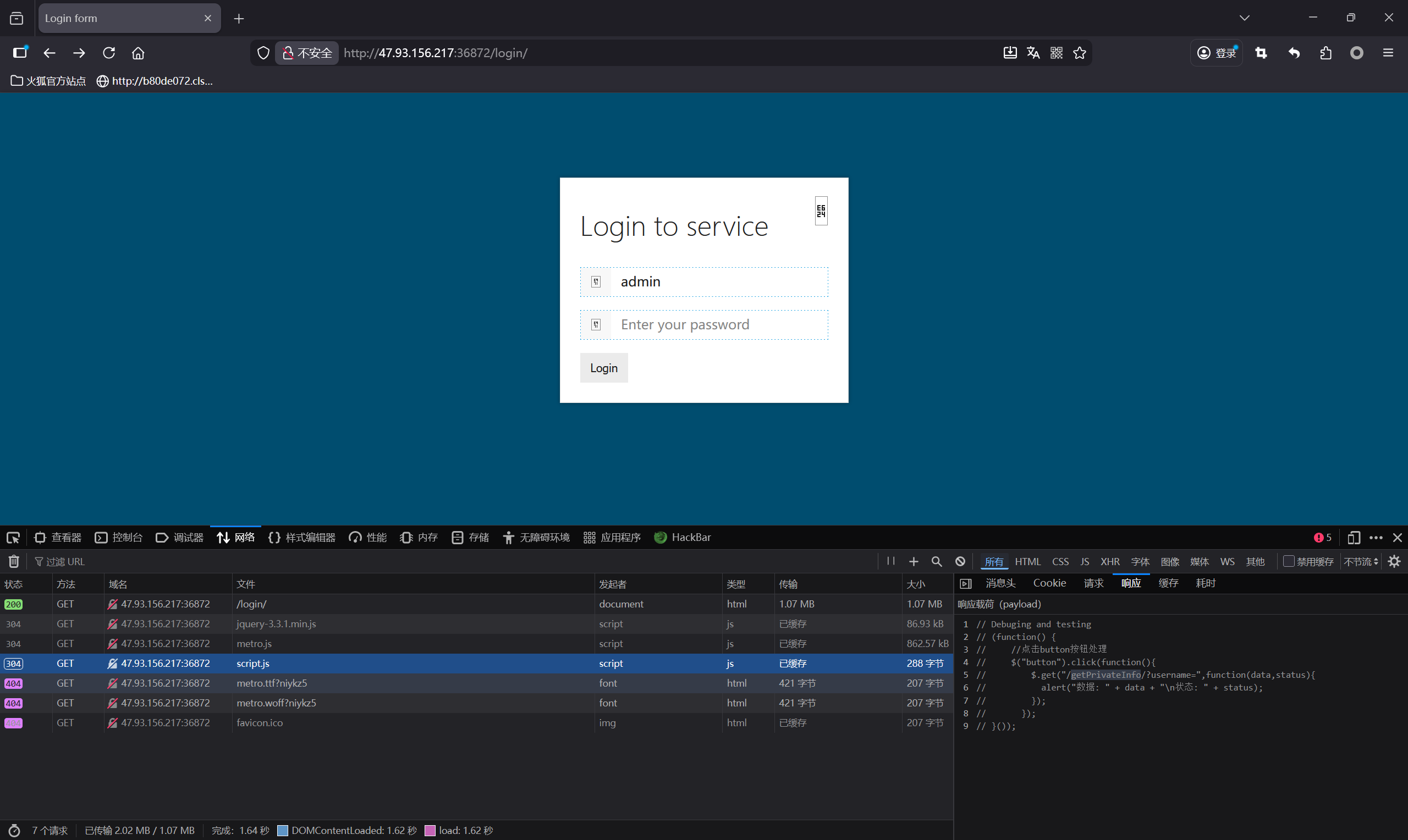Viewport: 1408px width, 840px height.
Task: Click the password input field
Action: point(719,325)
